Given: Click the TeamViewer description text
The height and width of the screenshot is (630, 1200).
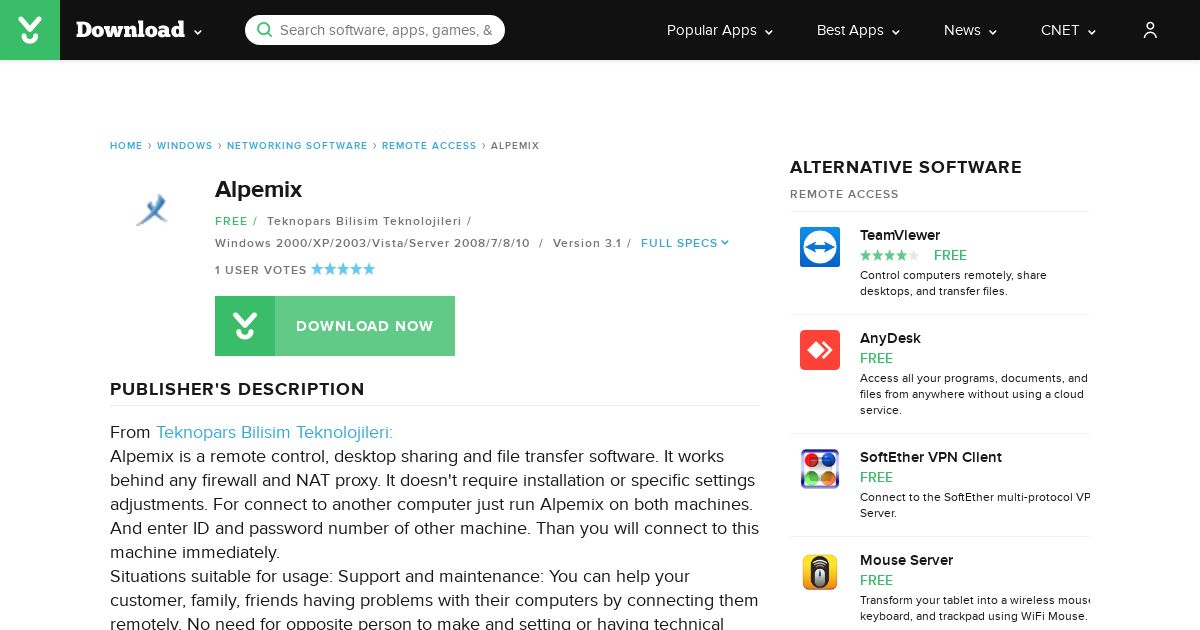Looking at the screenshot, I should click(x=953, y=283).
